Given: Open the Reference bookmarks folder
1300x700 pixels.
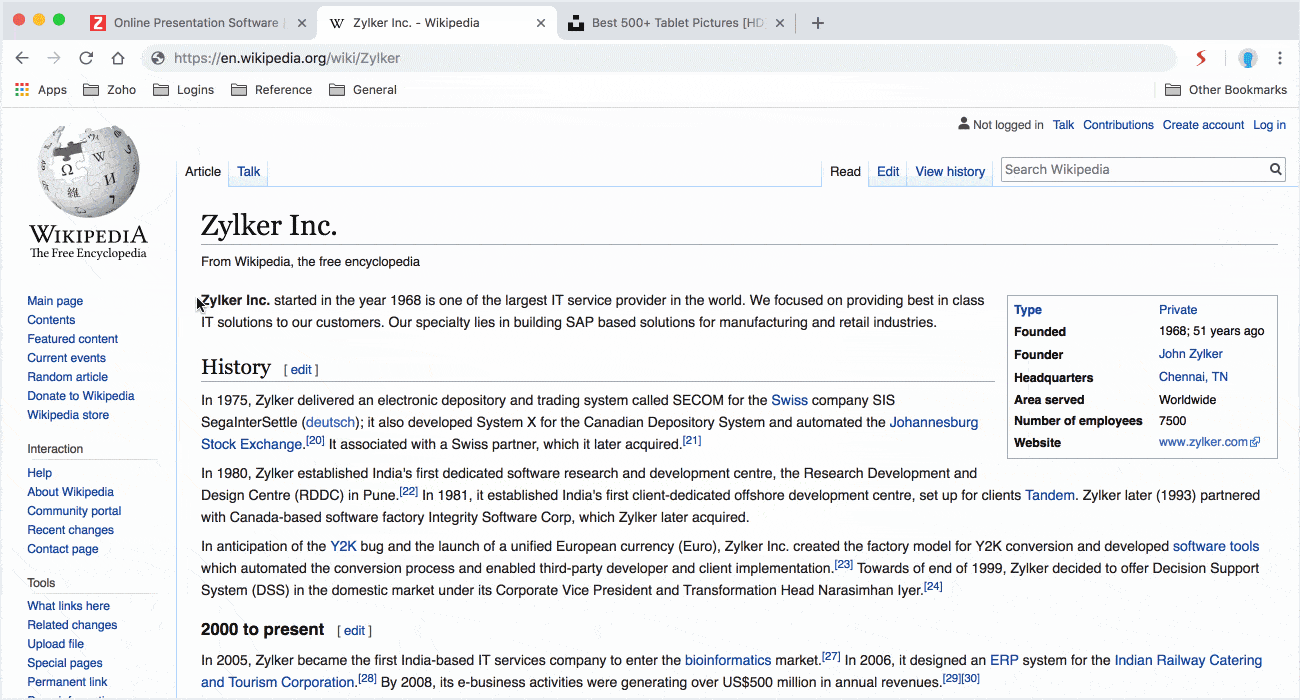Looking at the screenshot, I should (x=271, y=90).
